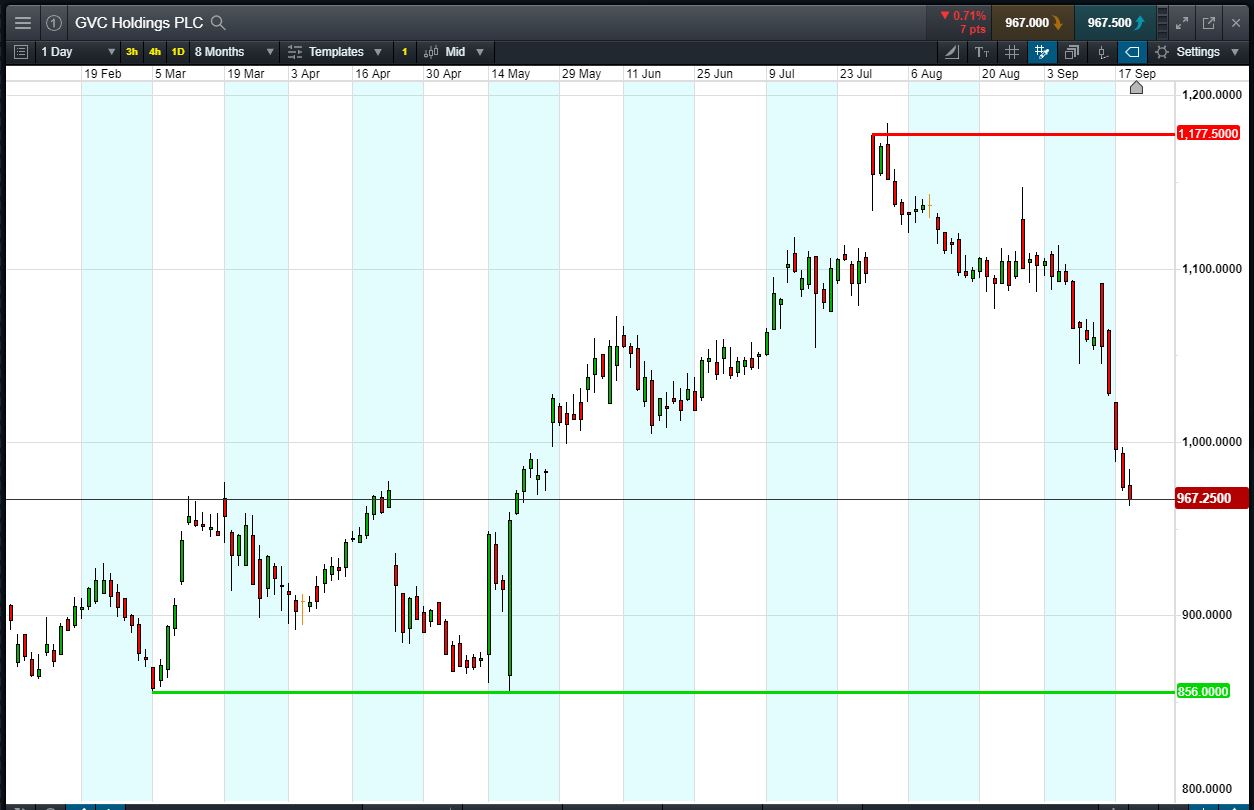
Task: Click the scroll-to-latest marker under 17 Sep
Action: (1137, 88)
